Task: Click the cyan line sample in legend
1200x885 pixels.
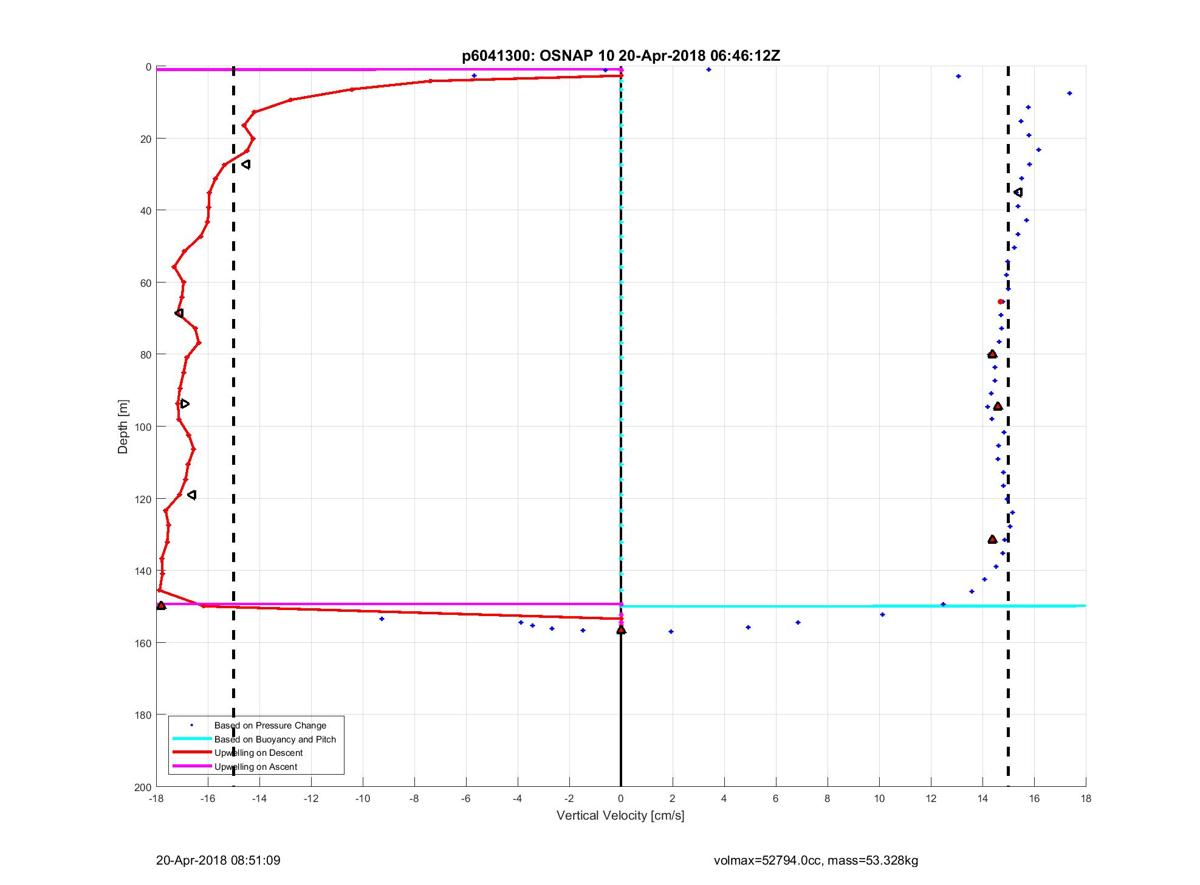Action: (191, 739)
